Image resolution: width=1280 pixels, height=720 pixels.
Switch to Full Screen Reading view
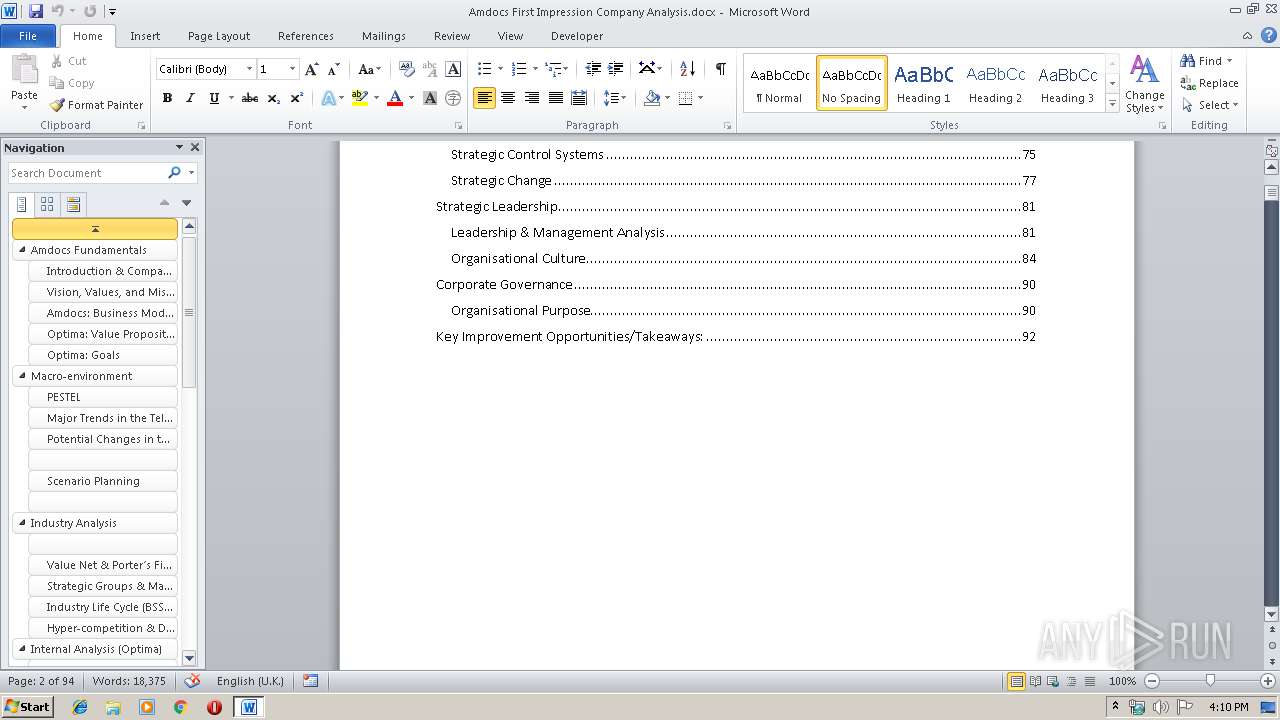click(1035, 681)
